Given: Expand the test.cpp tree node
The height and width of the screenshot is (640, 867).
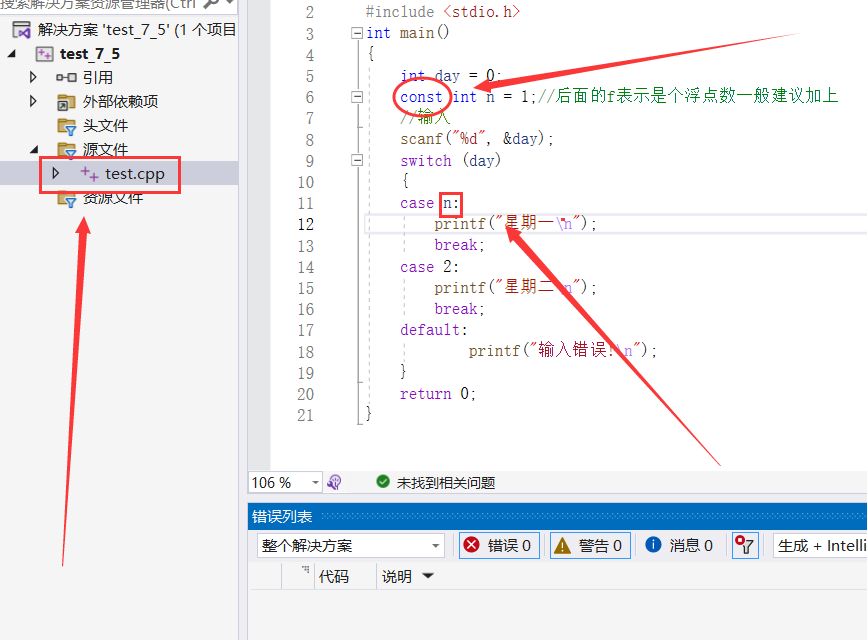Looking at the screenshot, I should point(55,173).
